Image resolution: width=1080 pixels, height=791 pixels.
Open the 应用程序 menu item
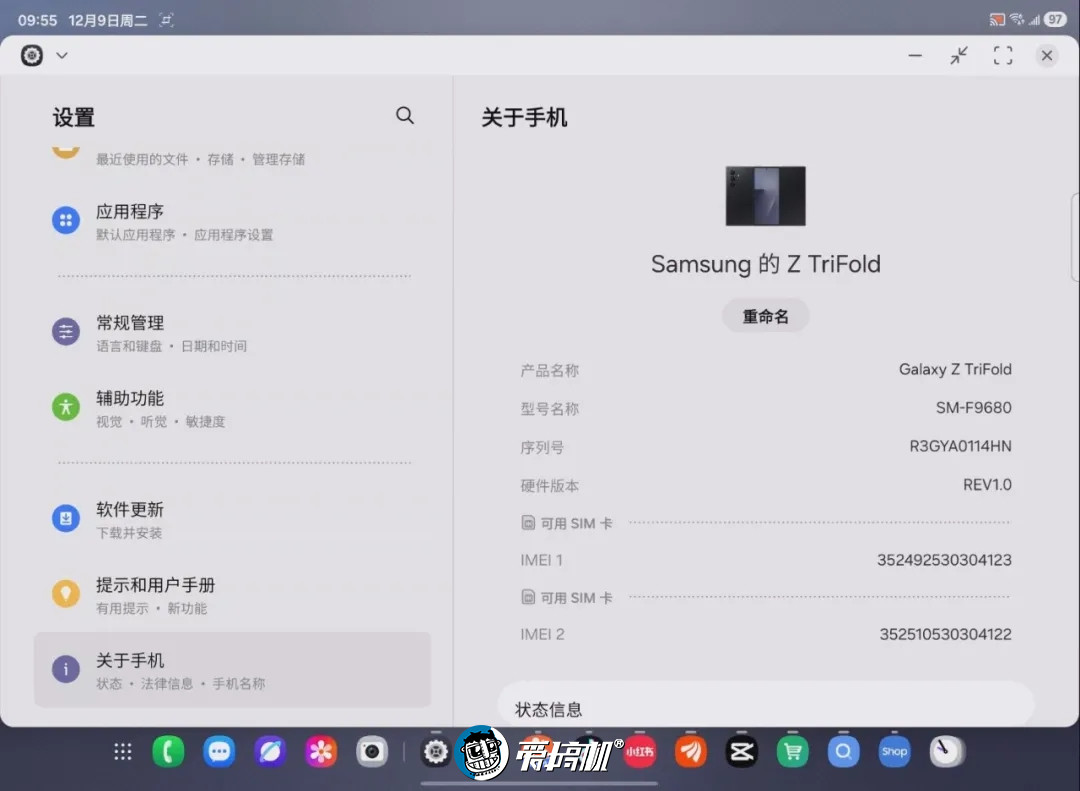(232, 221)
